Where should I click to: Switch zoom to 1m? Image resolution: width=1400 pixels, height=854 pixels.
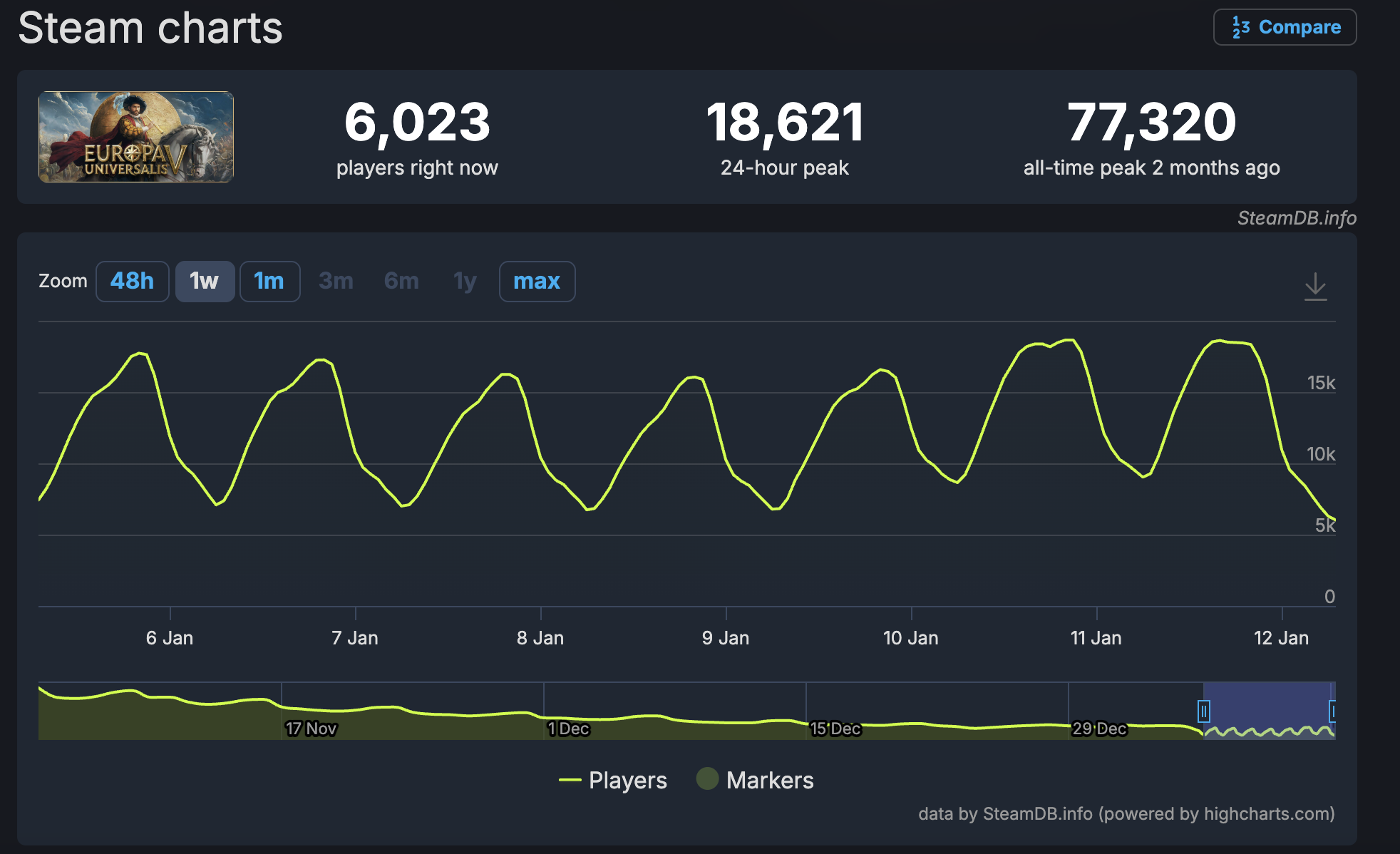269,281
